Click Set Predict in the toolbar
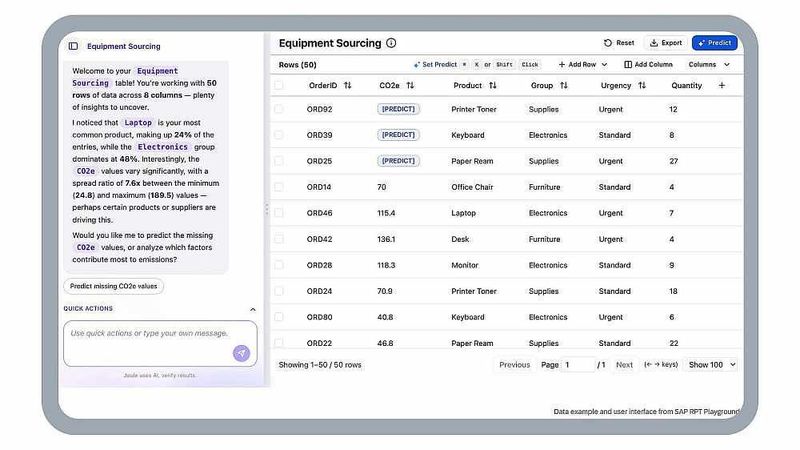The width and height of the screenshot is (800, 450). (x=435, y=65)
